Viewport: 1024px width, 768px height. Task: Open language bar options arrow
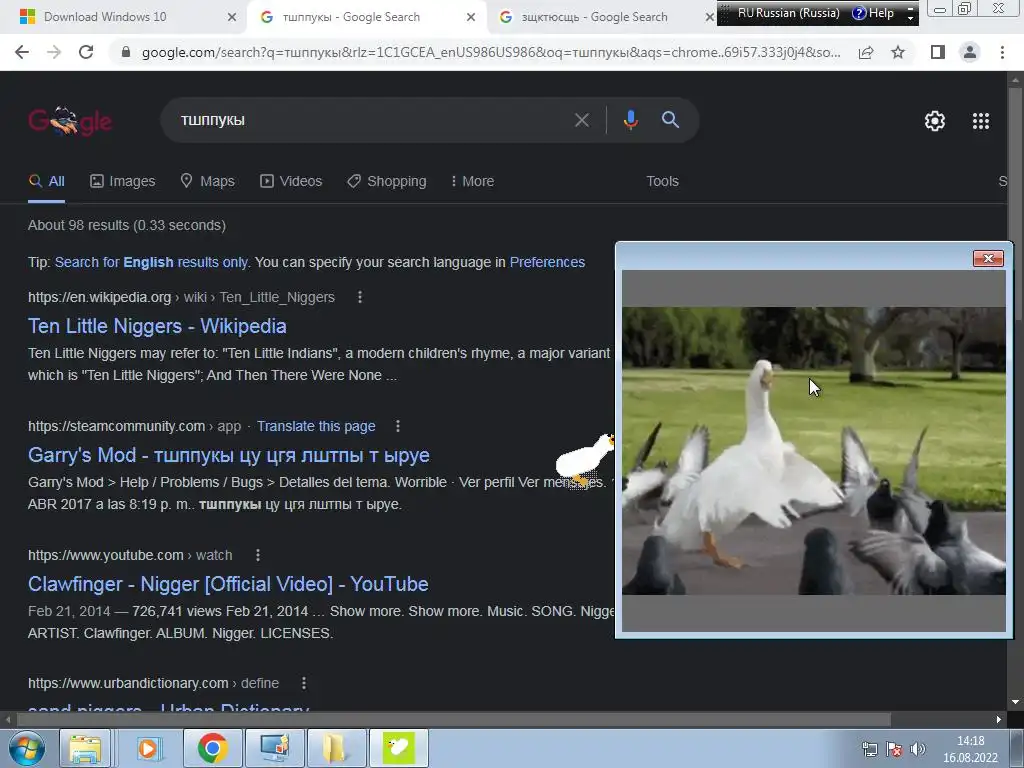pos(910,17)
